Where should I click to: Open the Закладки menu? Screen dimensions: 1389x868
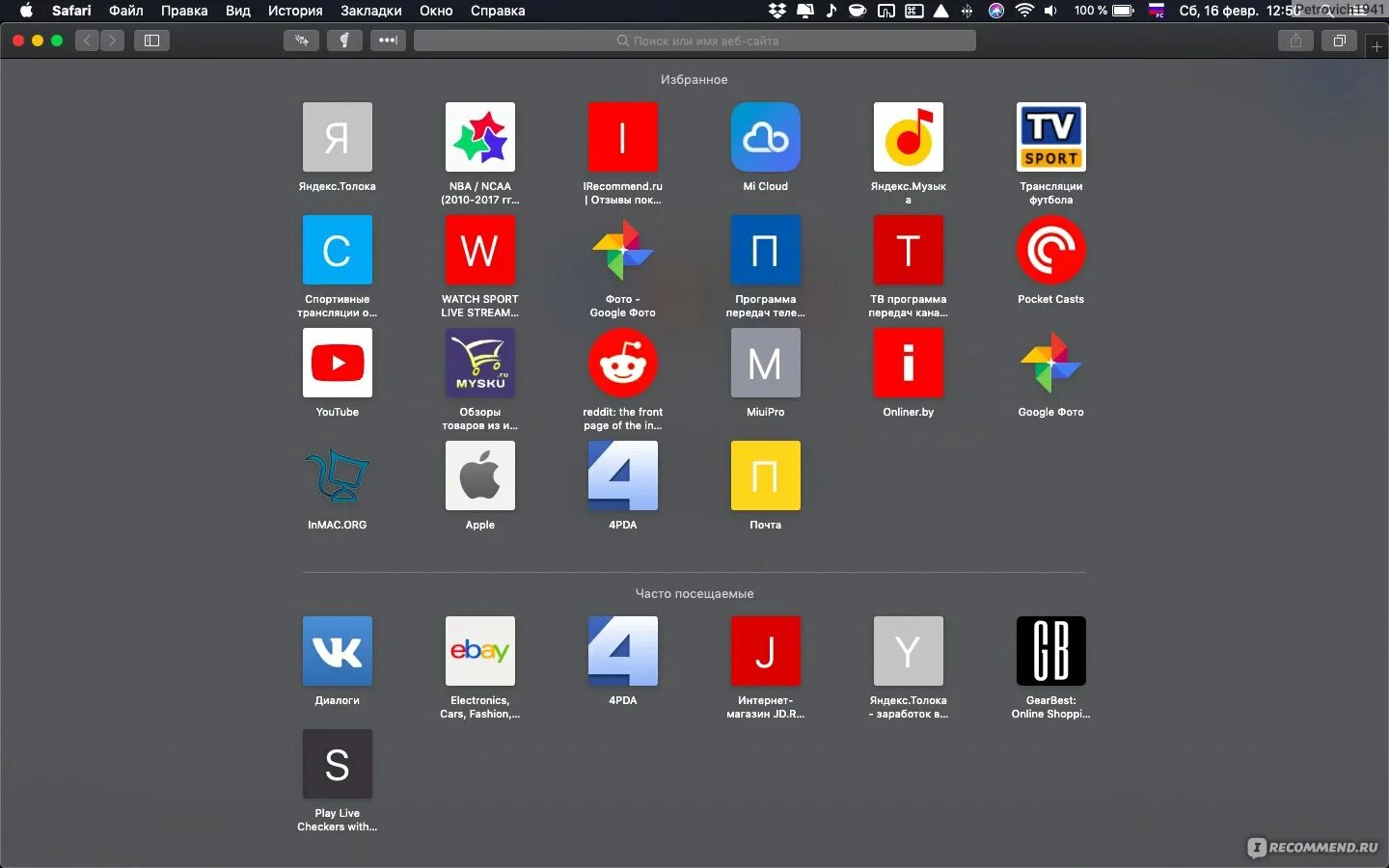point(371,11)
